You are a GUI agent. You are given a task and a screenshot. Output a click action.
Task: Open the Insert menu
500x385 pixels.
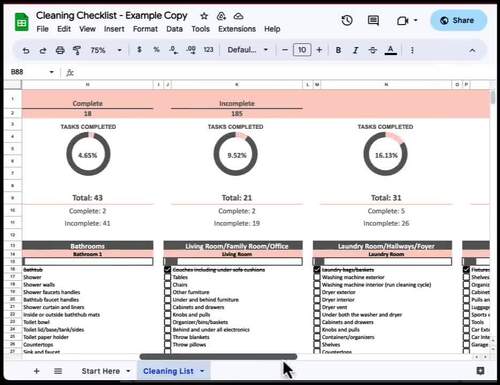114,29
